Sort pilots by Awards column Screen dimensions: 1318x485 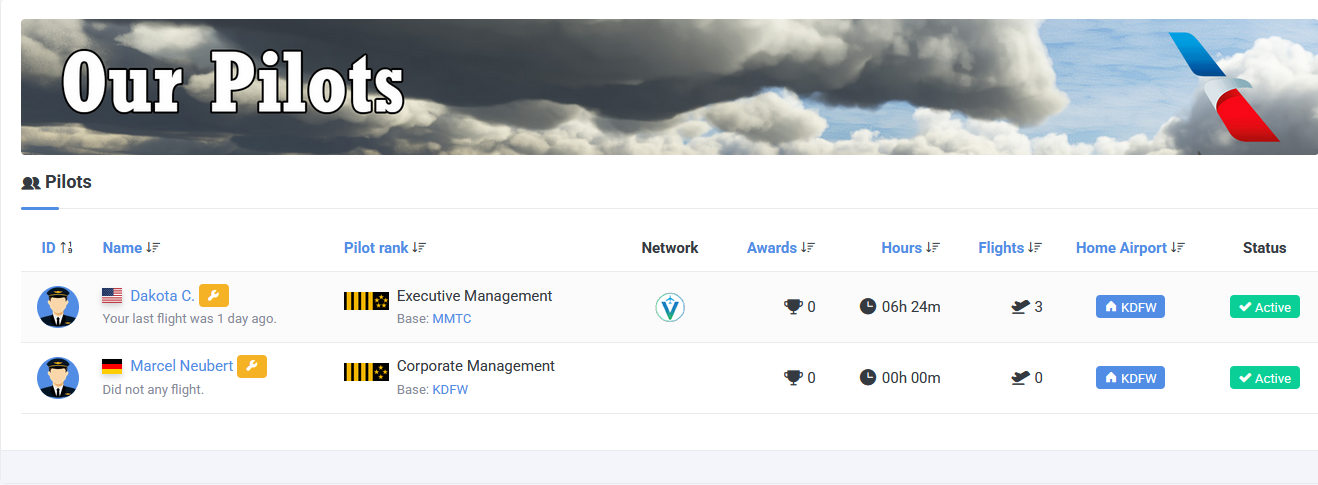tap(780, 248)
